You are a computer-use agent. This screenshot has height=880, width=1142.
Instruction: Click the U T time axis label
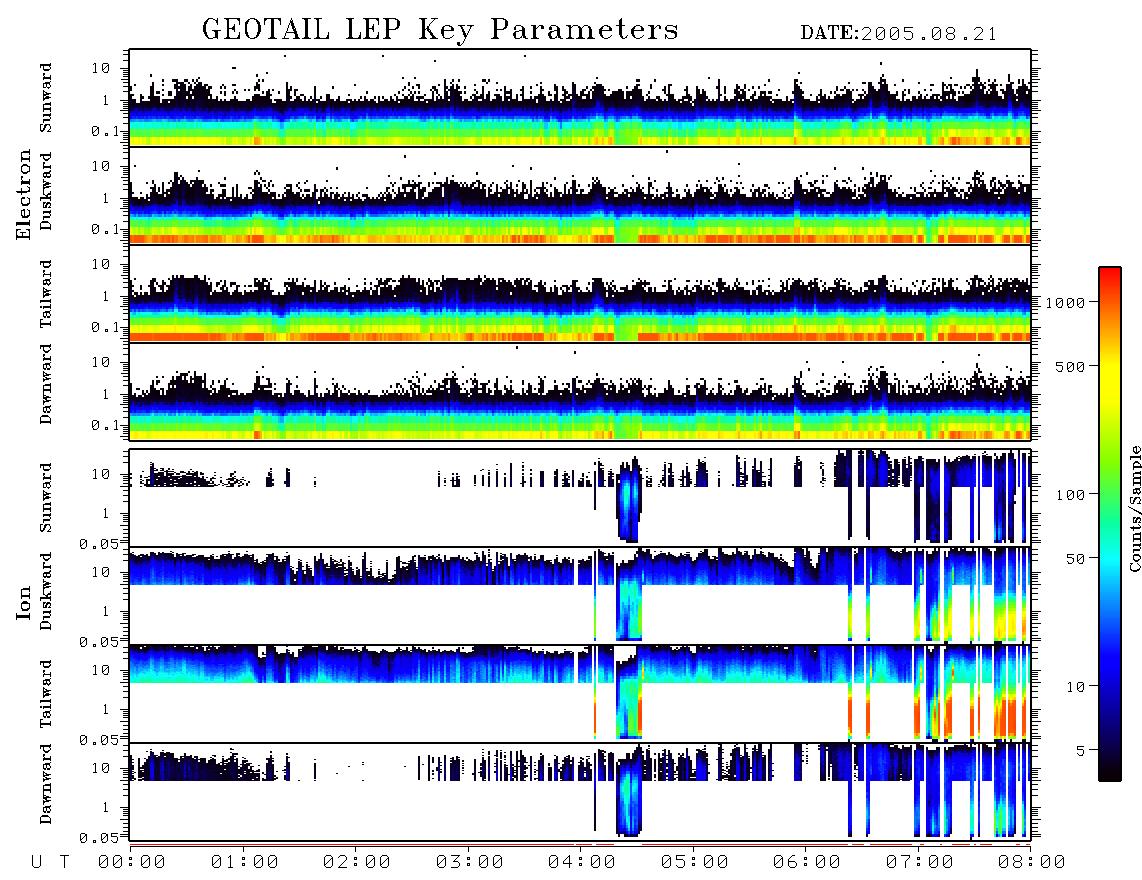click(50, 863)
